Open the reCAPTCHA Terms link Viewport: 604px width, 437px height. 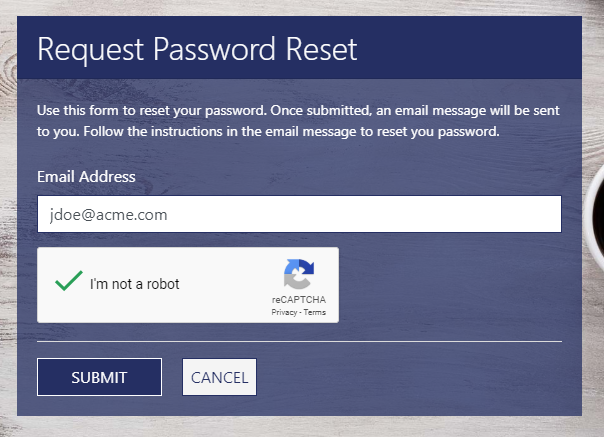[315, 313]
